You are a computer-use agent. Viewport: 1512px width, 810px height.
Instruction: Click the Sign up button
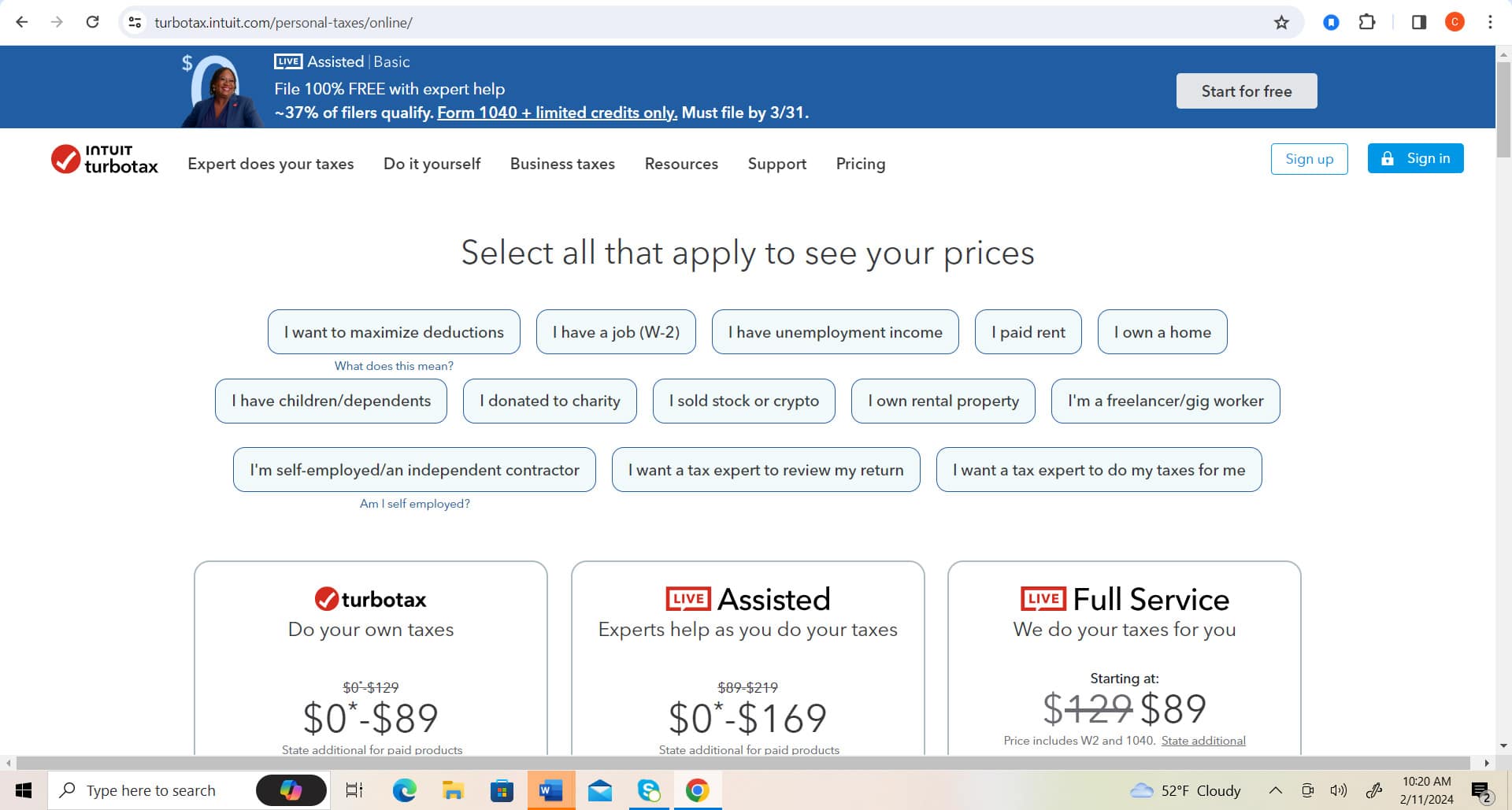pos(1309,159)
